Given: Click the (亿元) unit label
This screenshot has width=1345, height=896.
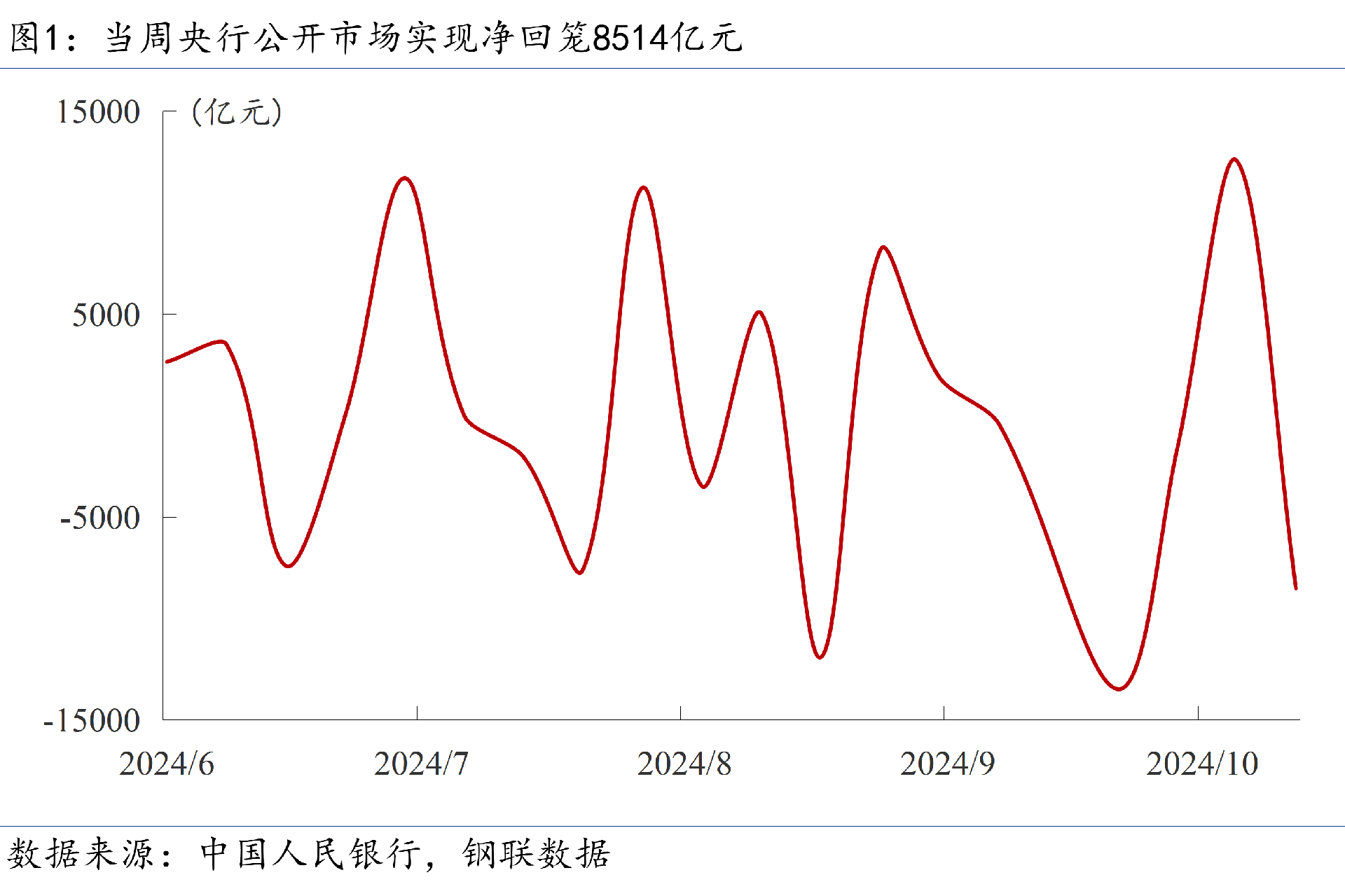Looking at the screenshot, I should 237,112.
